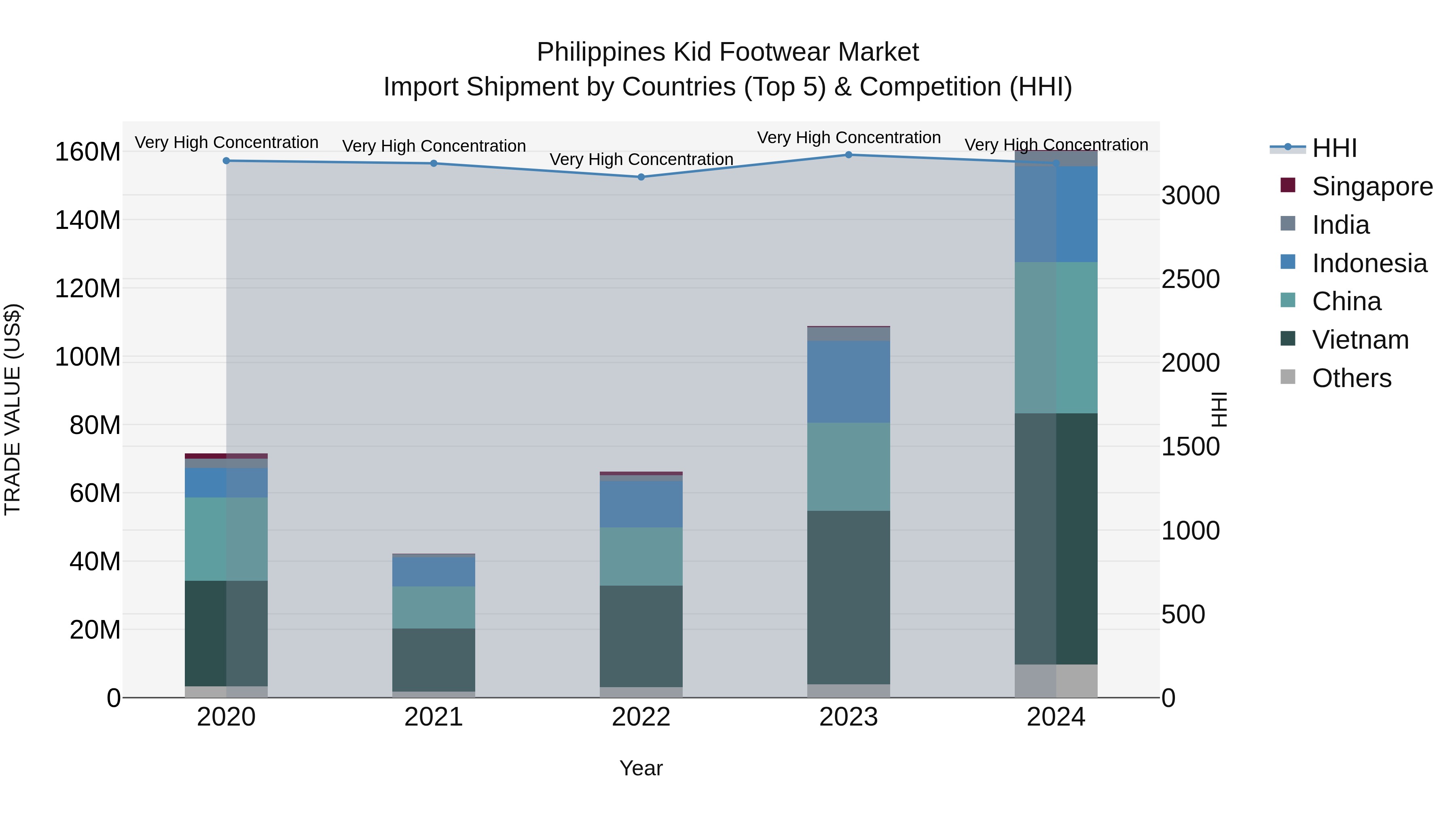Click the Very High Concentration label above 2020
This screenshot has width=1456, height=819.
click(x=226, y=142)
